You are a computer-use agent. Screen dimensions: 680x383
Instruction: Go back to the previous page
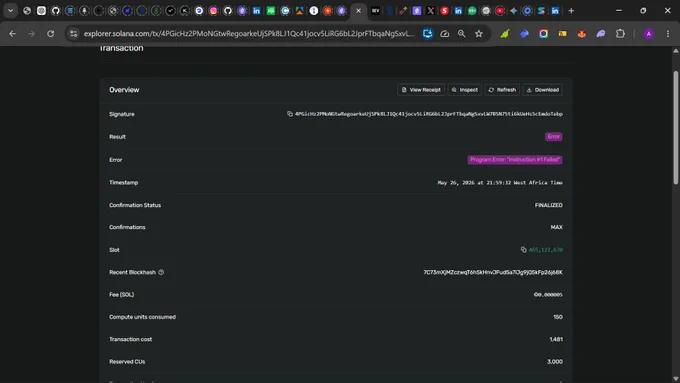point(12,33)
